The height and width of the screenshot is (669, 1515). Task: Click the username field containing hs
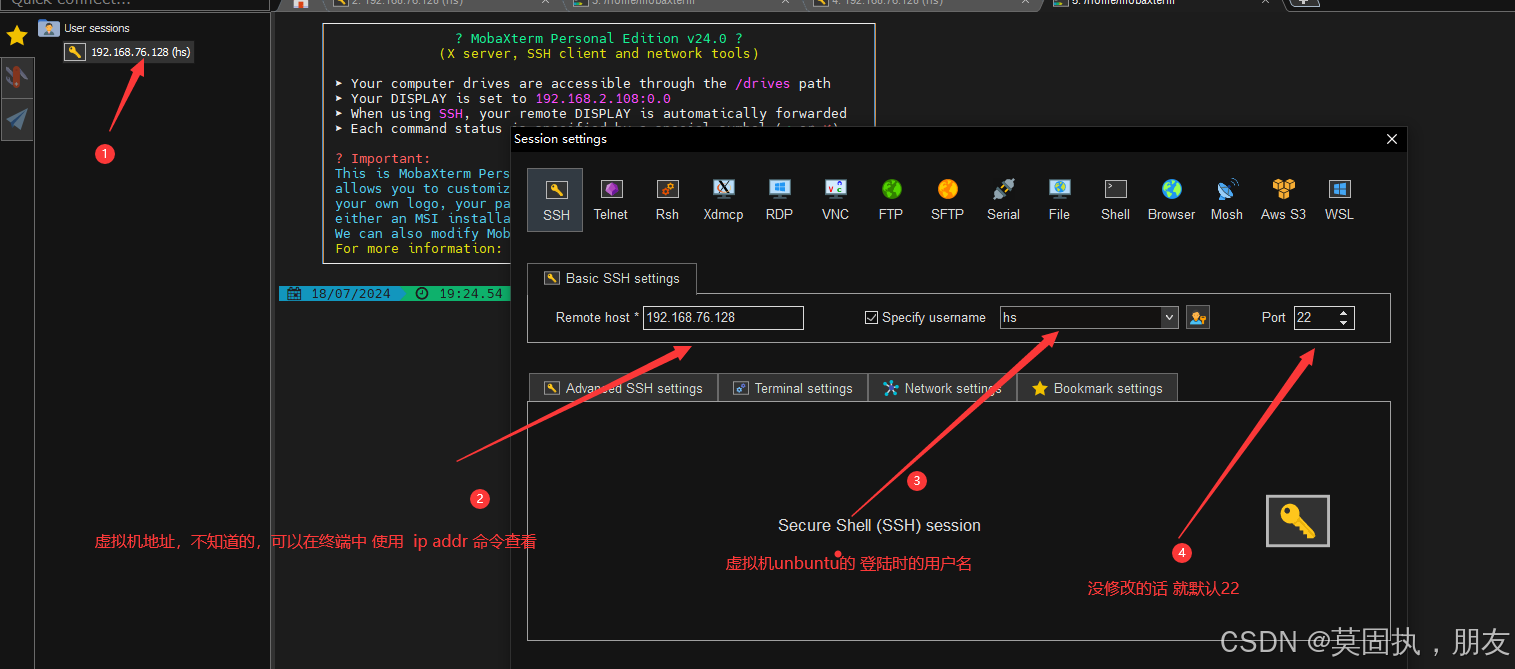(x=1081, y=317)
